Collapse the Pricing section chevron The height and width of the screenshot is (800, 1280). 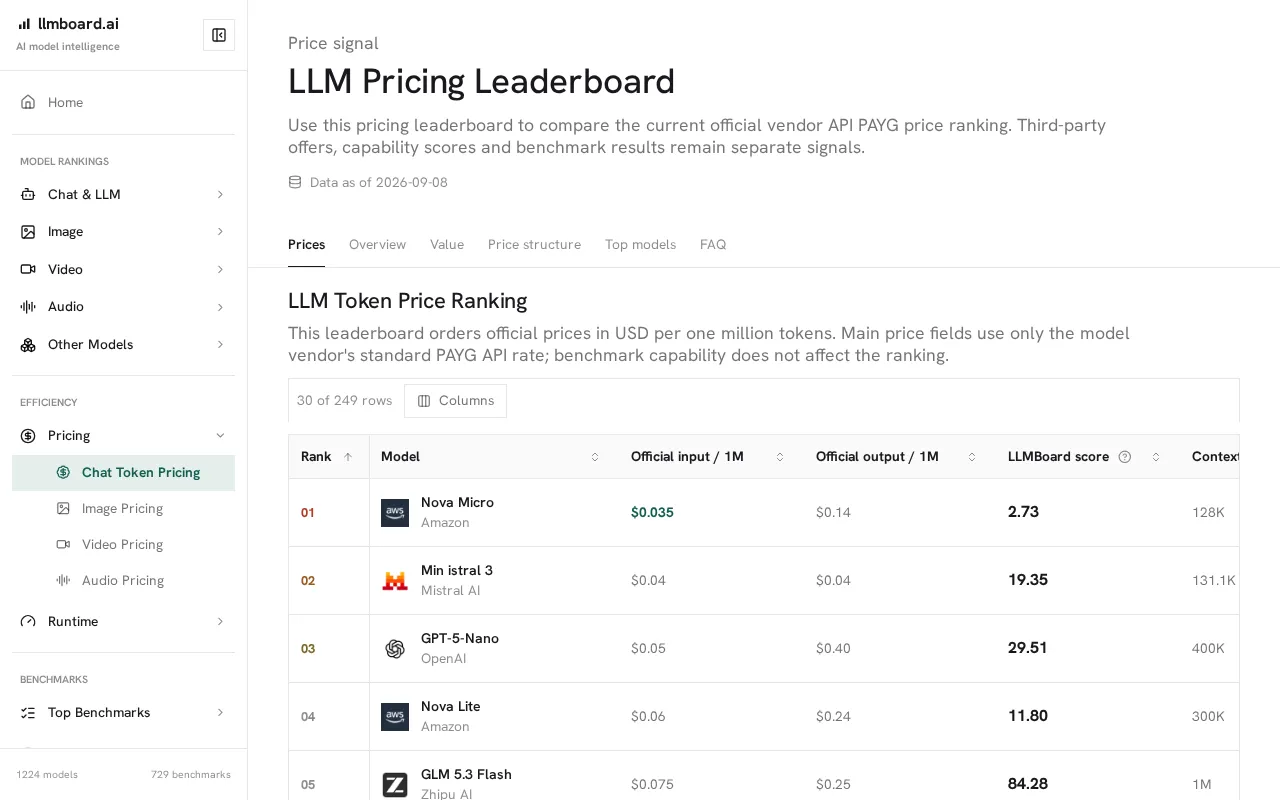pos(220,435)
